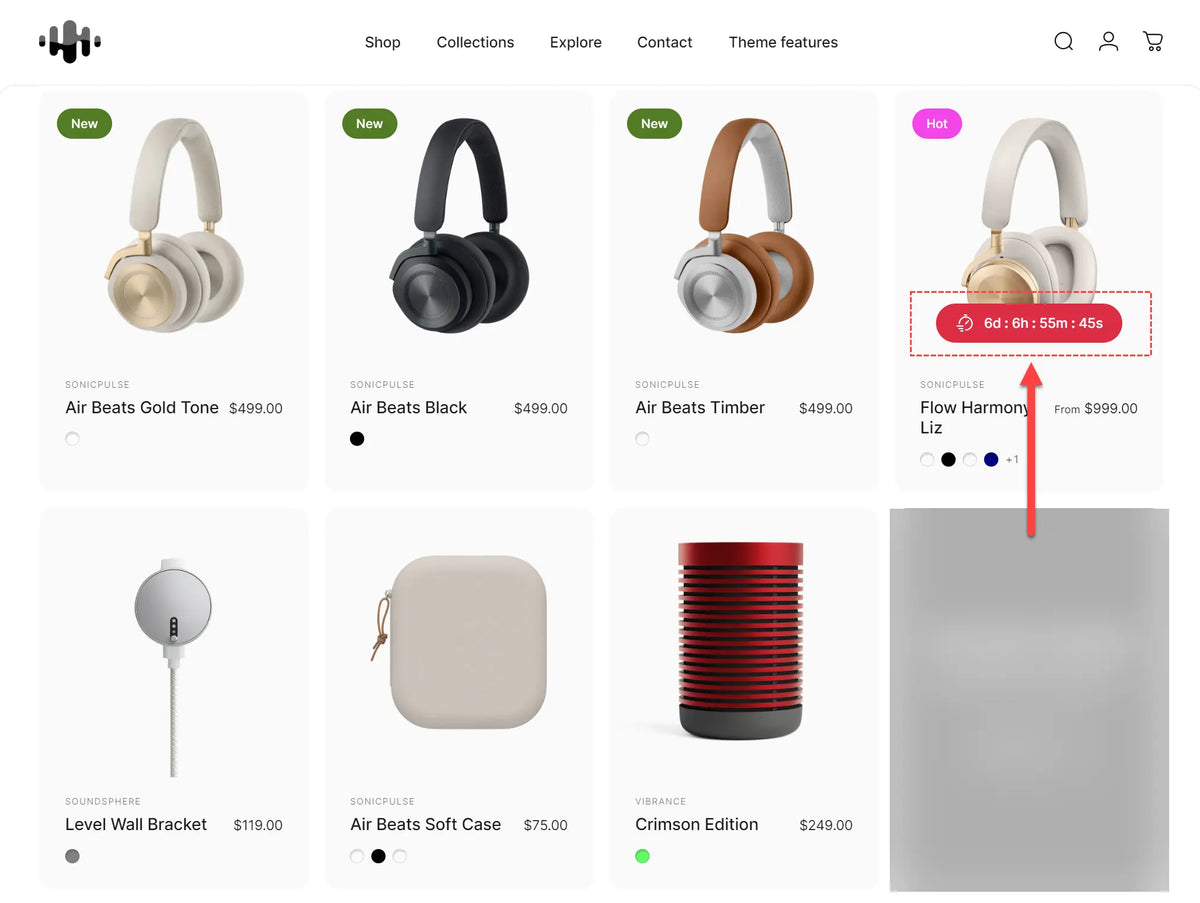
Task: Click the New badge on Air Beats Black
Action: point(370,124)
